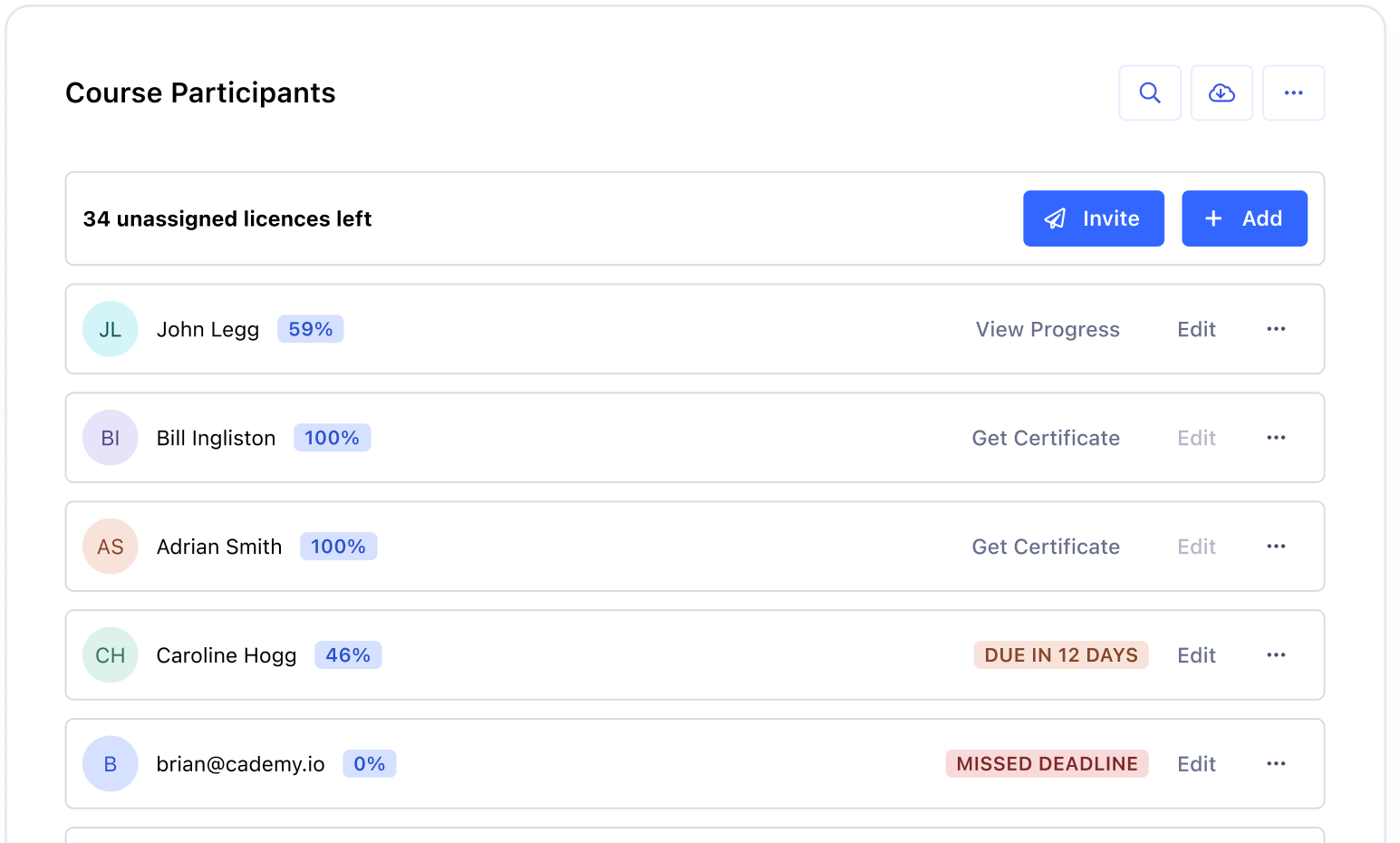Viewport: 1400px width, 843px height.
Task: Open View Progress for John Legg
Action: pos(1048,329)
